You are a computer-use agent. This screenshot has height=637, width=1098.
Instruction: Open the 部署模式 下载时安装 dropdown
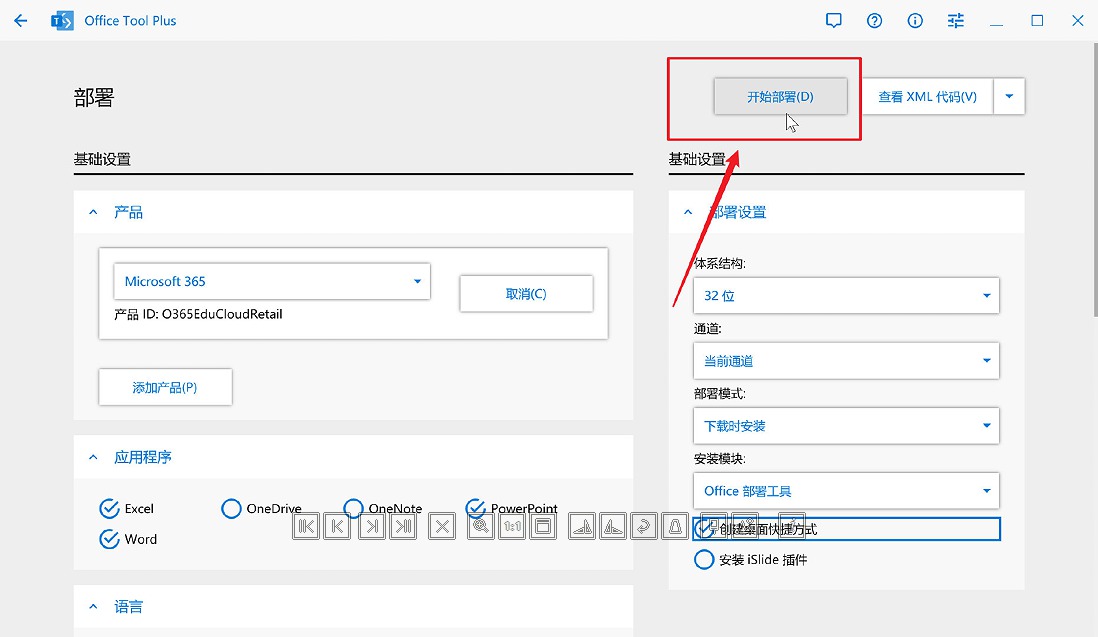tap(846, 426)
